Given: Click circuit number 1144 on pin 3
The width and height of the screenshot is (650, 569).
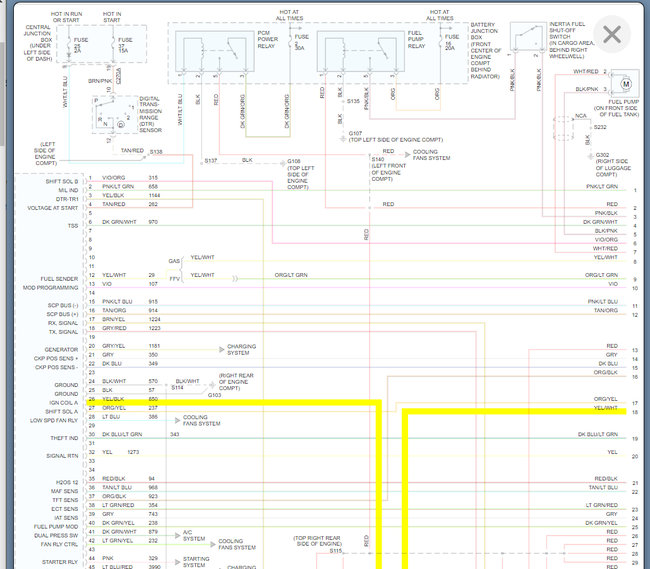Looking at the screenshot, I should 154,195.
